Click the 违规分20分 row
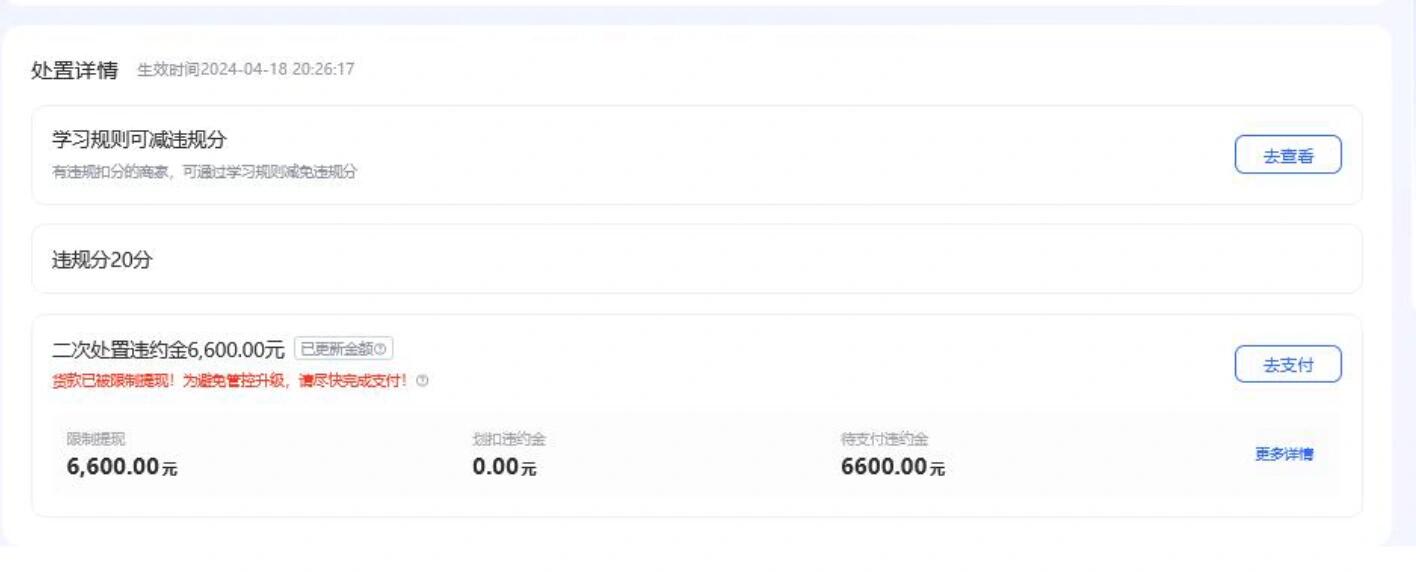Screen dimensions: 1416x572 [697, 259]
